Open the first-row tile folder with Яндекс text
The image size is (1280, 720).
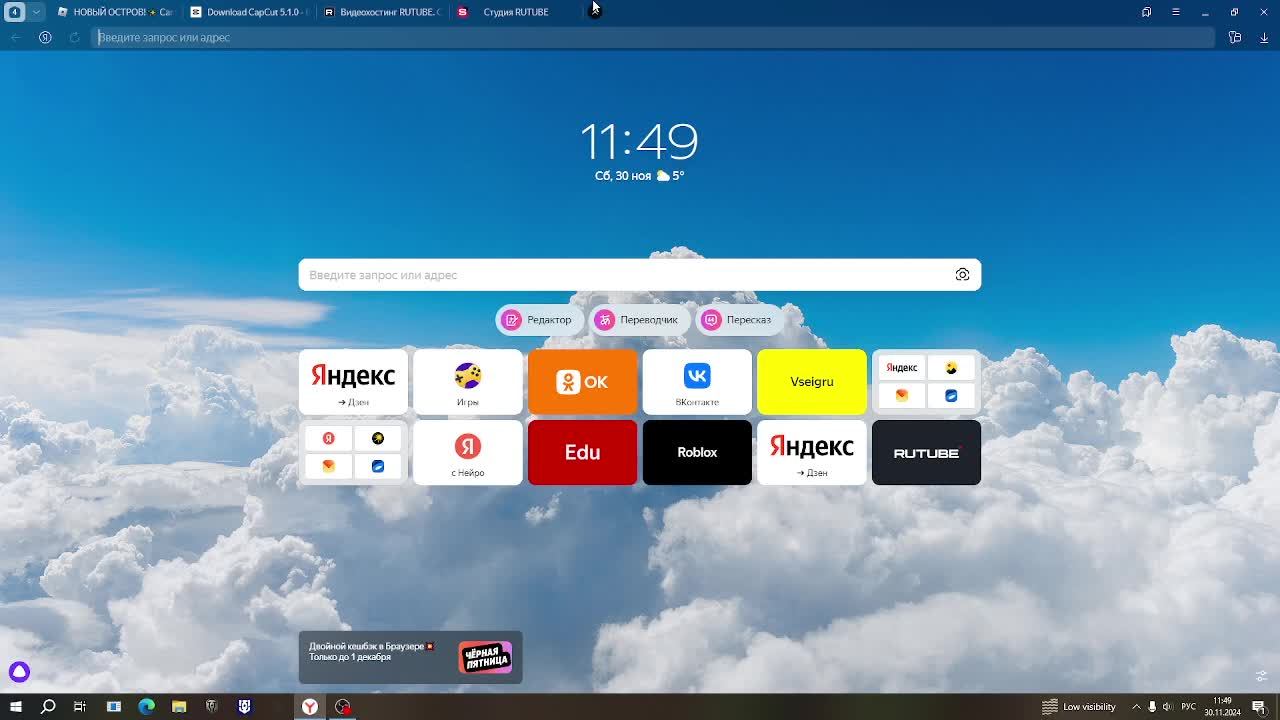[x=926, y=382]
